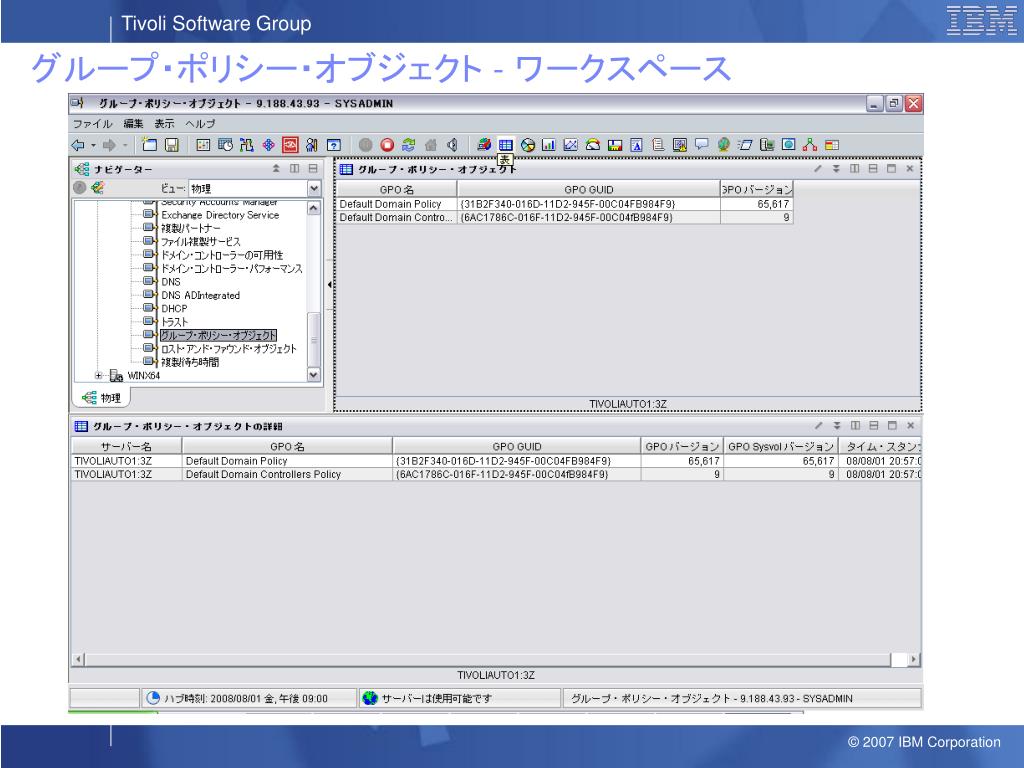
Task: Select the トラスト tree item
Action: click(175, 322)
